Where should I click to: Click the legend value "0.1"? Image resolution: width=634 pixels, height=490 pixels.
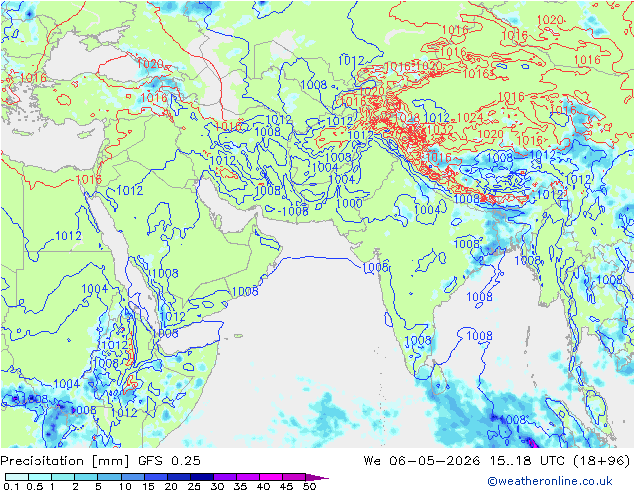[11, 486]
